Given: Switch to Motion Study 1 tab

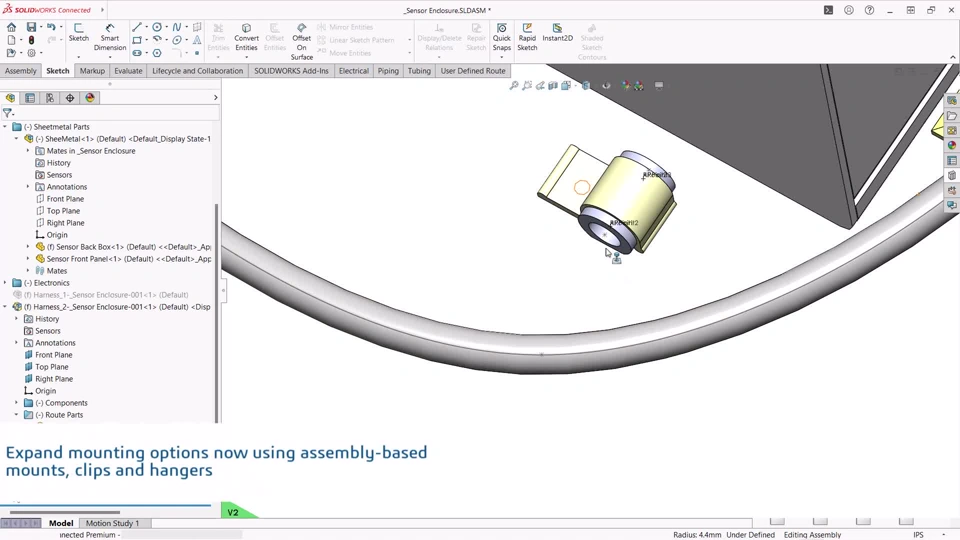Looking at the screenshot, I should [x=113, y=523].
